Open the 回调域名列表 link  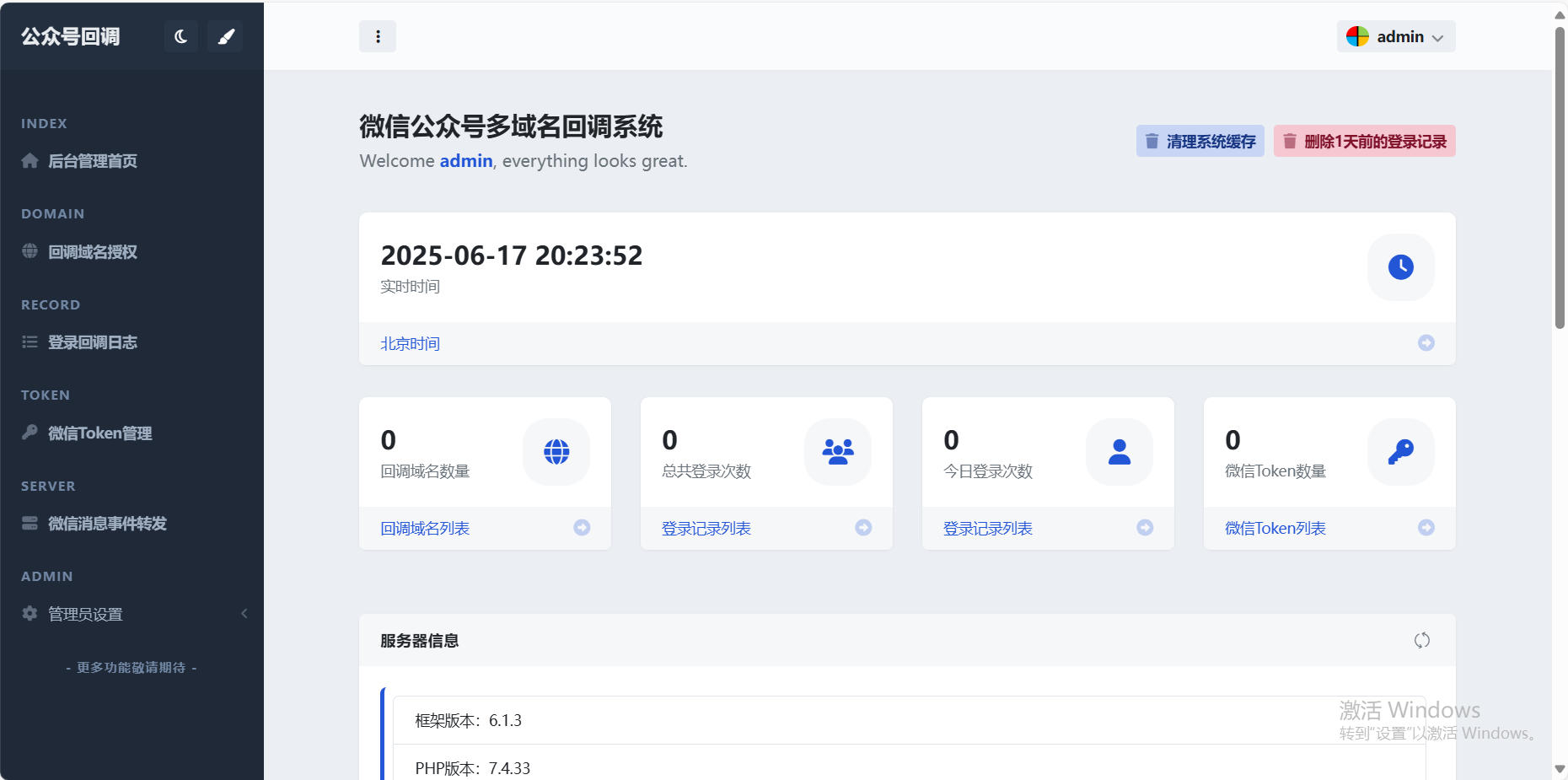pyautogui.click(x=425, y=528)
